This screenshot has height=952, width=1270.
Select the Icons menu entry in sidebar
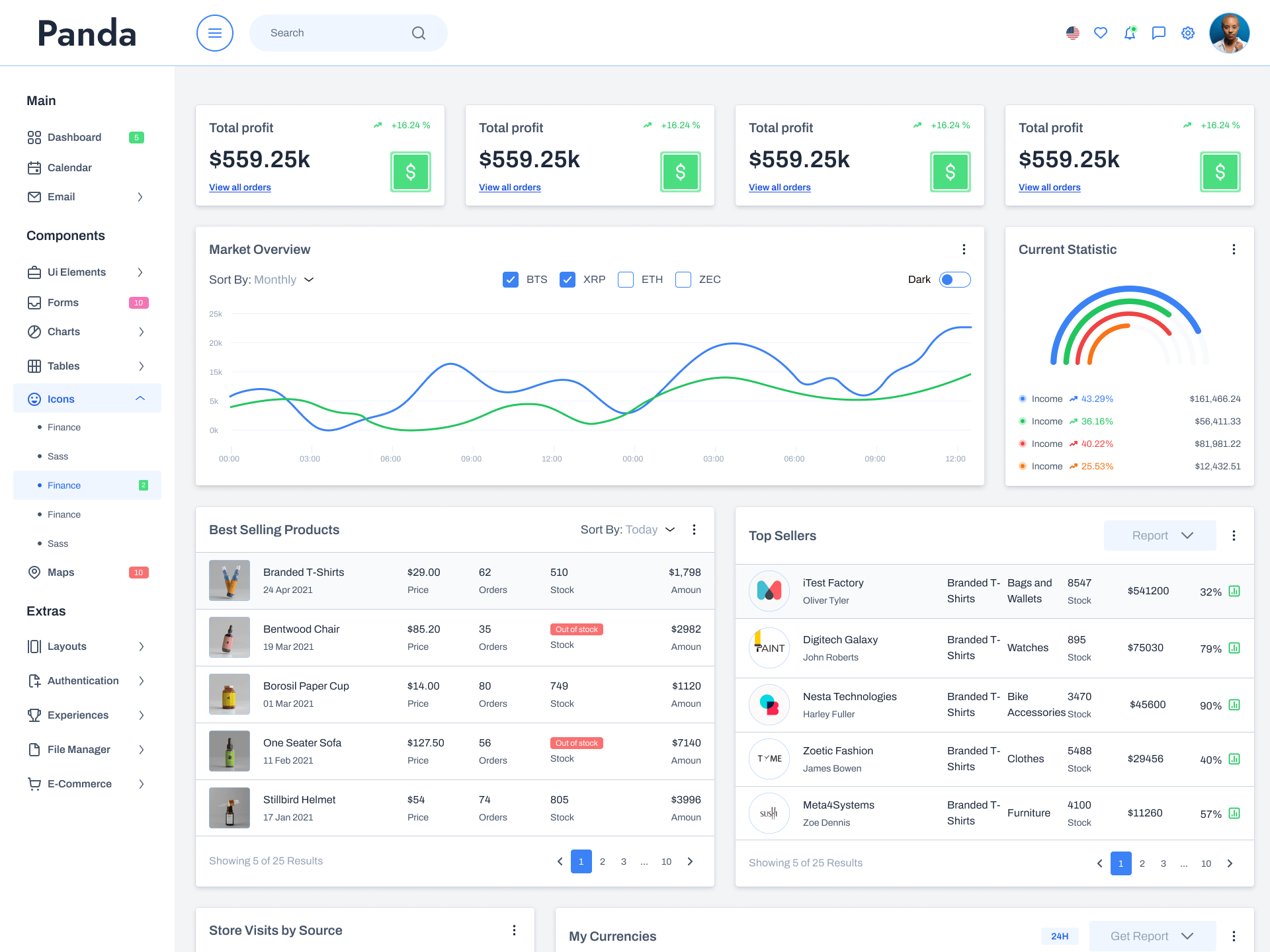(x=60, y=399)
